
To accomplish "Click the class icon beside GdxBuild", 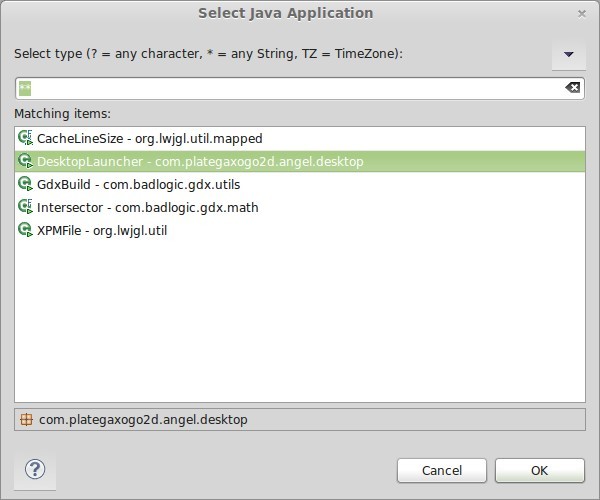I will point(26,184).
